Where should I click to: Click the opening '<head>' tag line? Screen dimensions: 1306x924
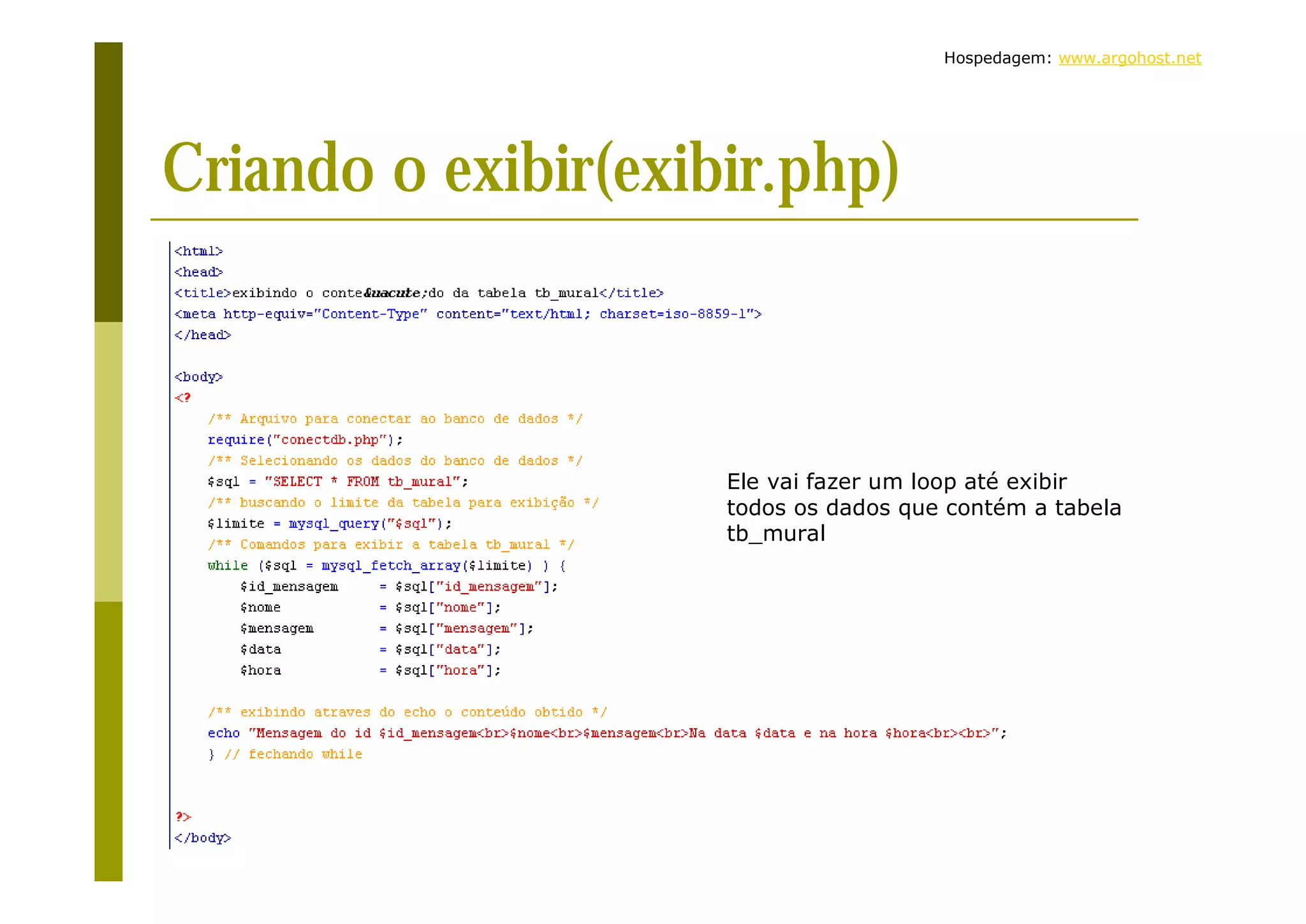tap(198, 272)
